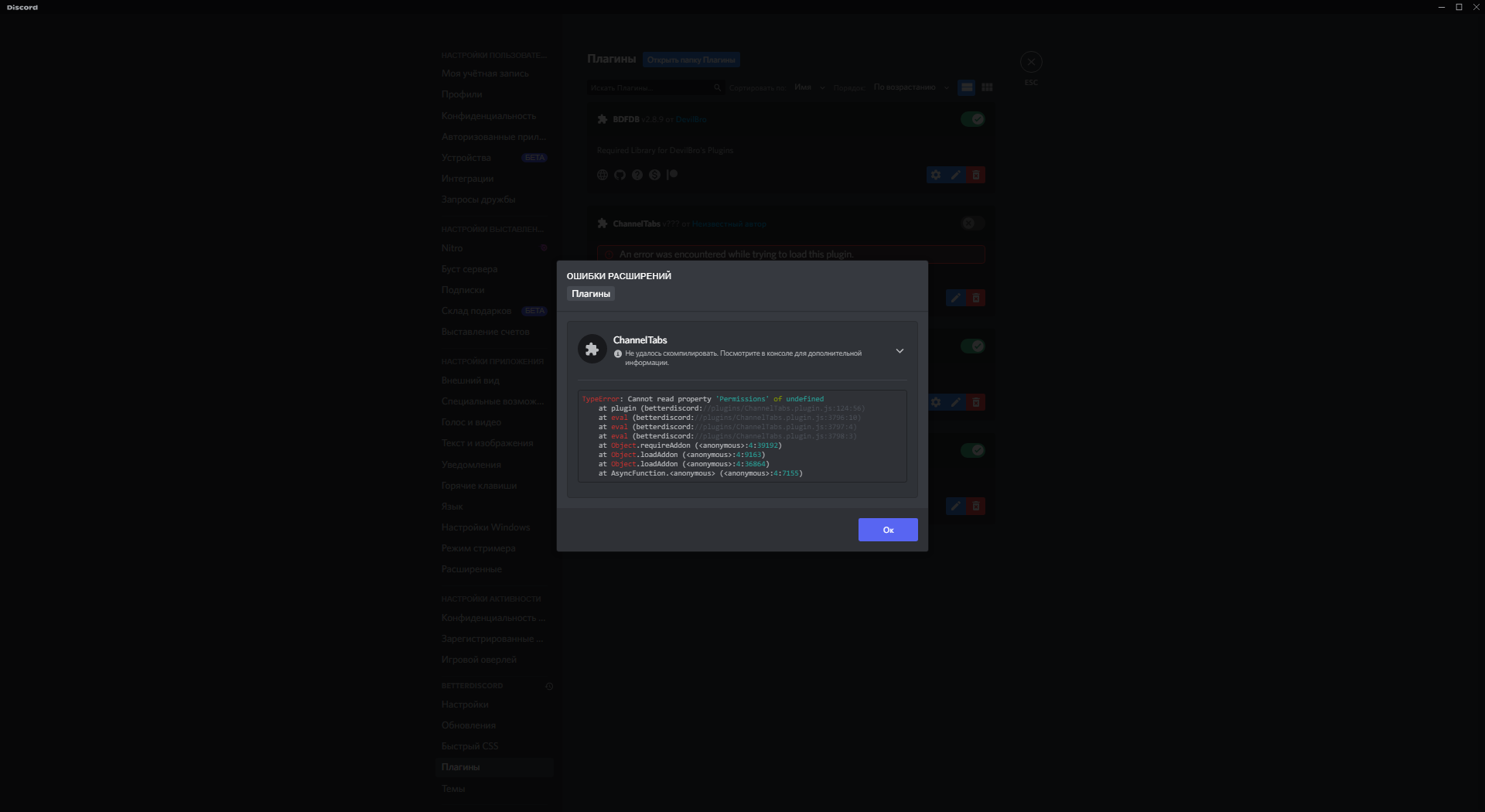Switch plugins to list view
The height and width of the screenshot is (812, 1485).
click(x=966, y=87)
